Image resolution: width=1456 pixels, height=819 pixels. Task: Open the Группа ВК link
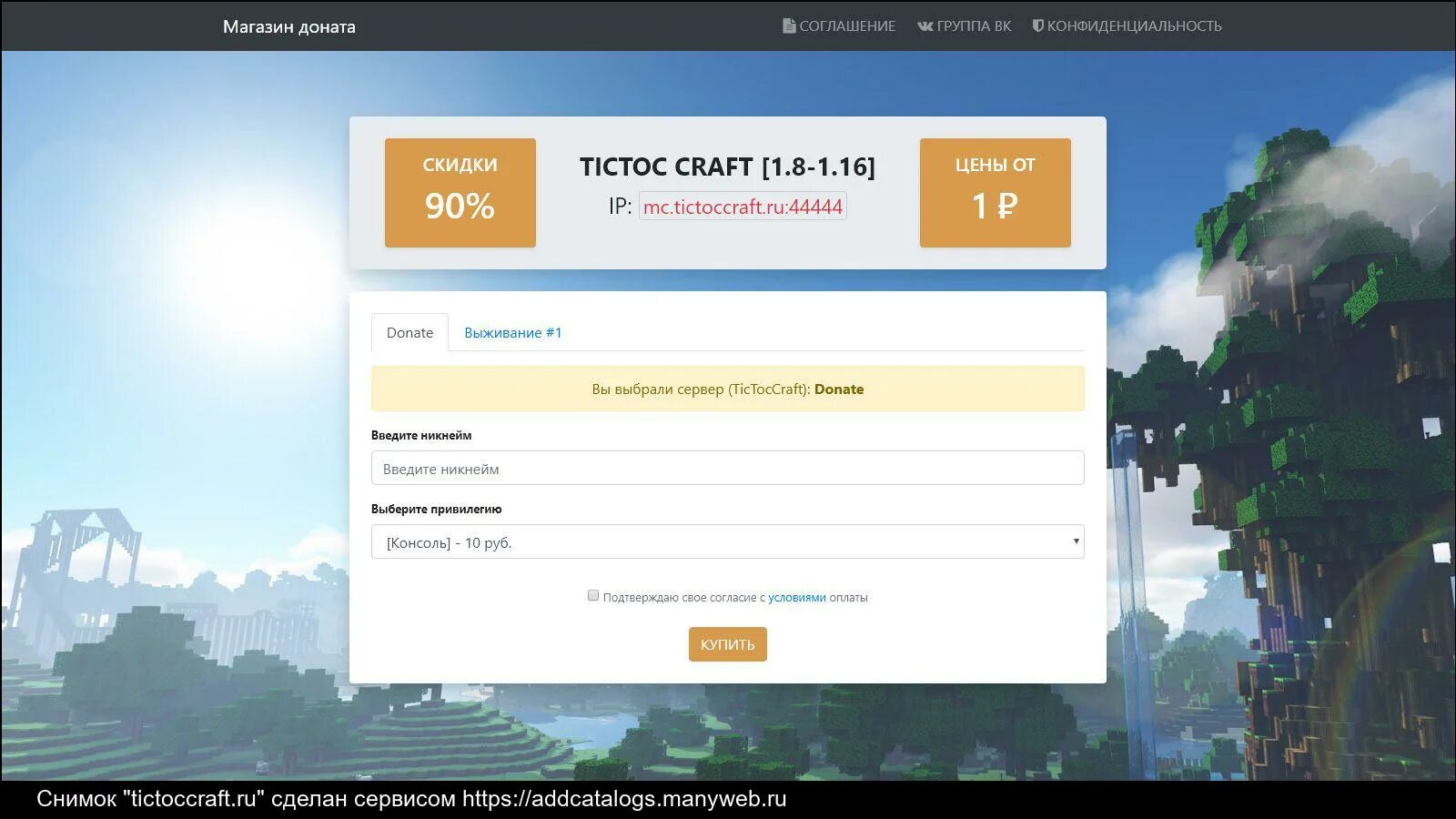pos(965,26)
